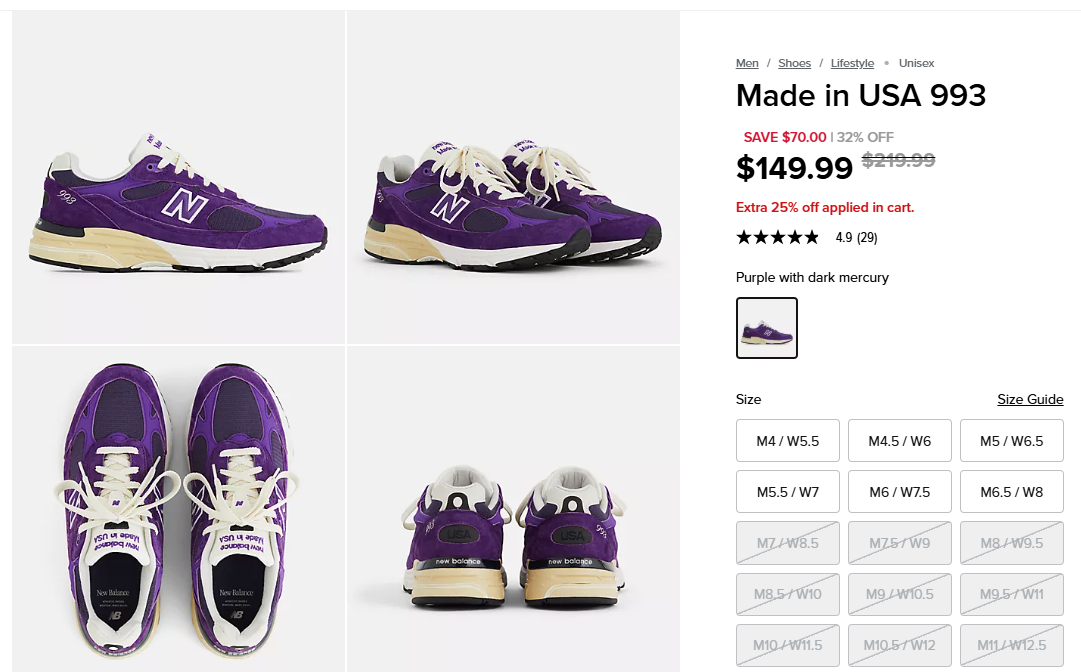Select the purple colorway swatch
This screenshot has height=672, width=1081.
(767, 328)
